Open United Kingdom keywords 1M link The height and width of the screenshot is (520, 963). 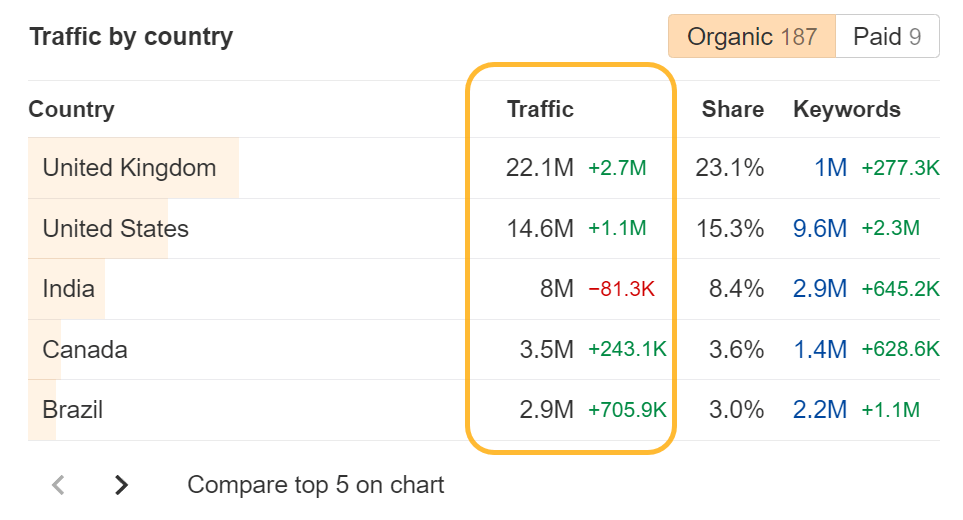(x=830, y=168)
